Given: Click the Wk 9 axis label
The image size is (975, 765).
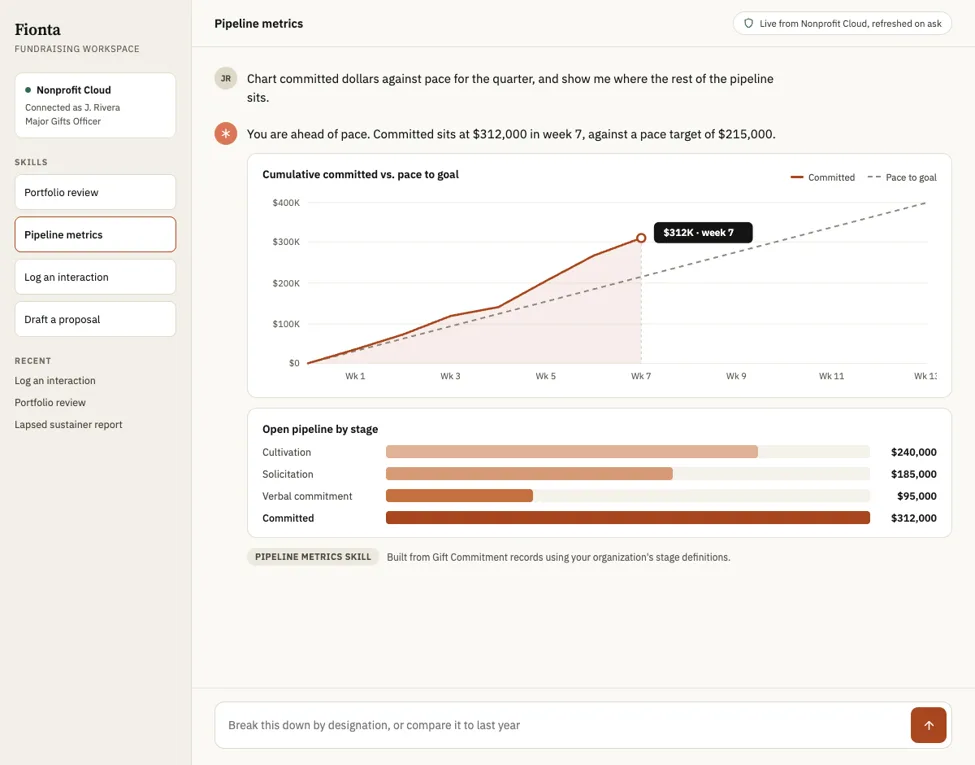Looking at the screenshot, I should coord(736,376).
